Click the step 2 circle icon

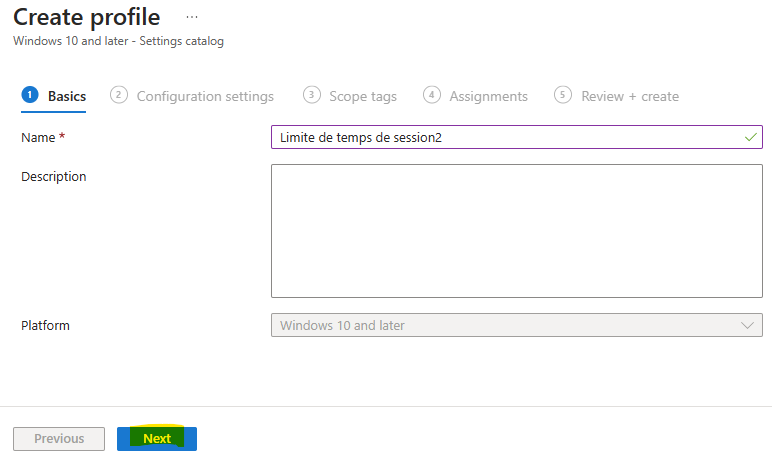[x=119, y=94]
